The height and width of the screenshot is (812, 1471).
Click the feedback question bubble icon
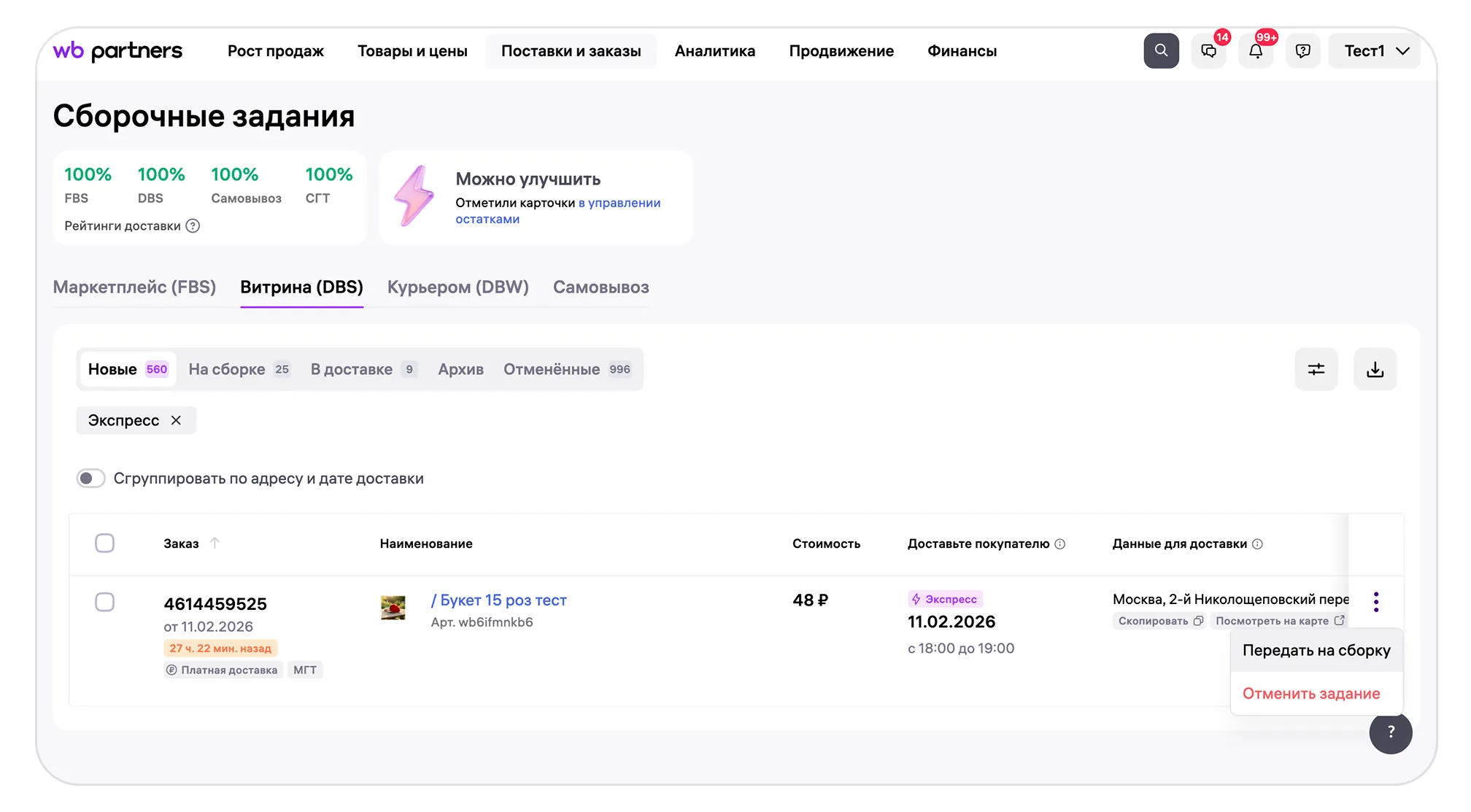1302,51
